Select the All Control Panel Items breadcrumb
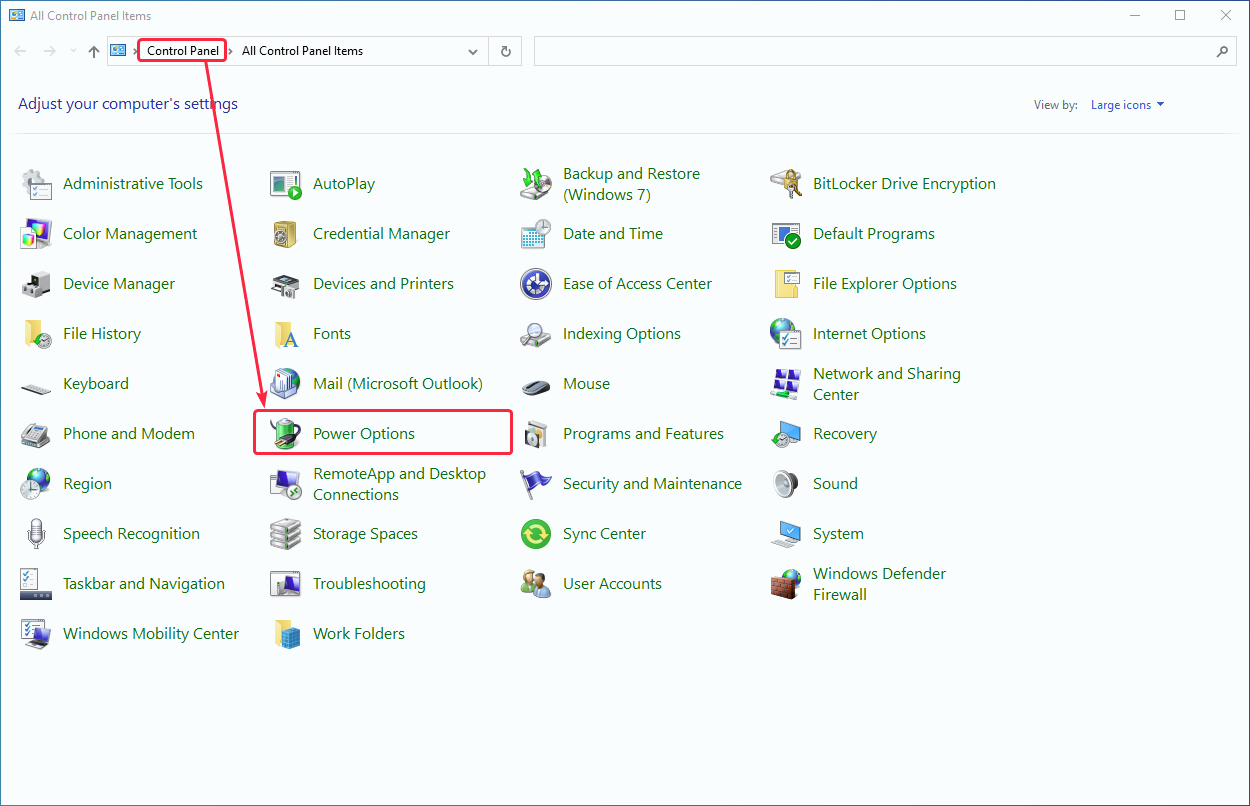This screenshot has height=806, width=1250. click(x=302, y=51)
